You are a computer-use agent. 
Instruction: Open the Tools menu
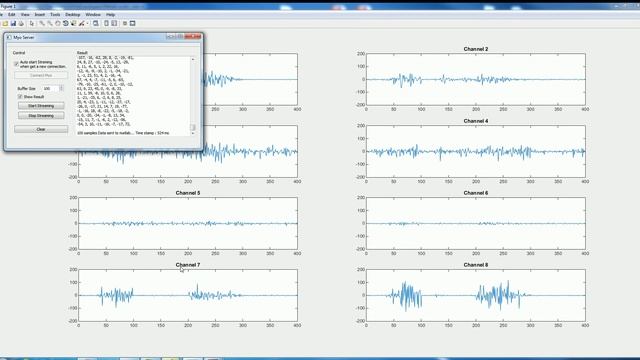coord(55,15)
